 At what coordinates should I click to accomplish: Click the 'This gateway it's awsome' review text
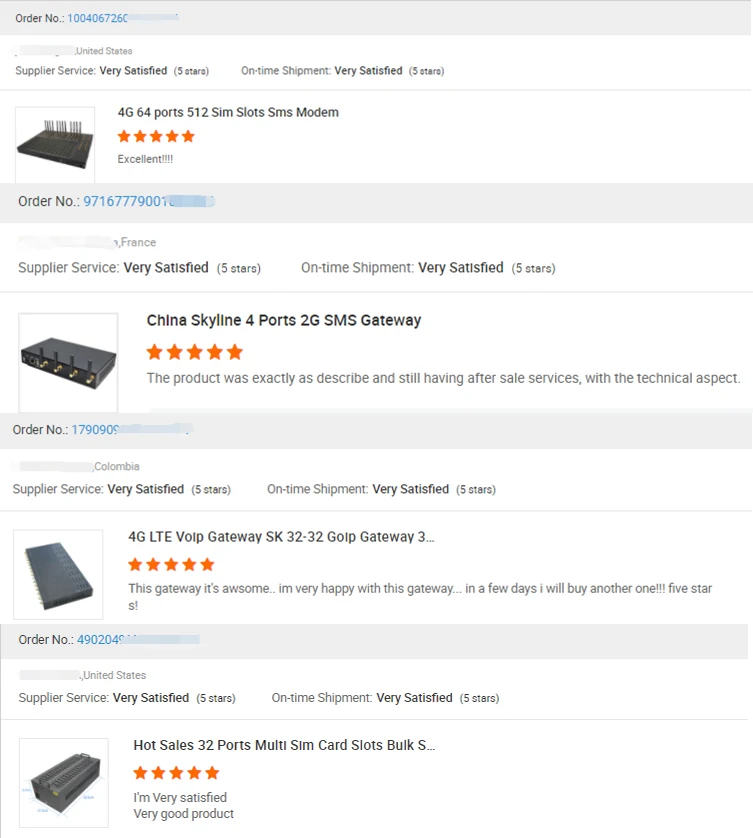coord(420,588)
